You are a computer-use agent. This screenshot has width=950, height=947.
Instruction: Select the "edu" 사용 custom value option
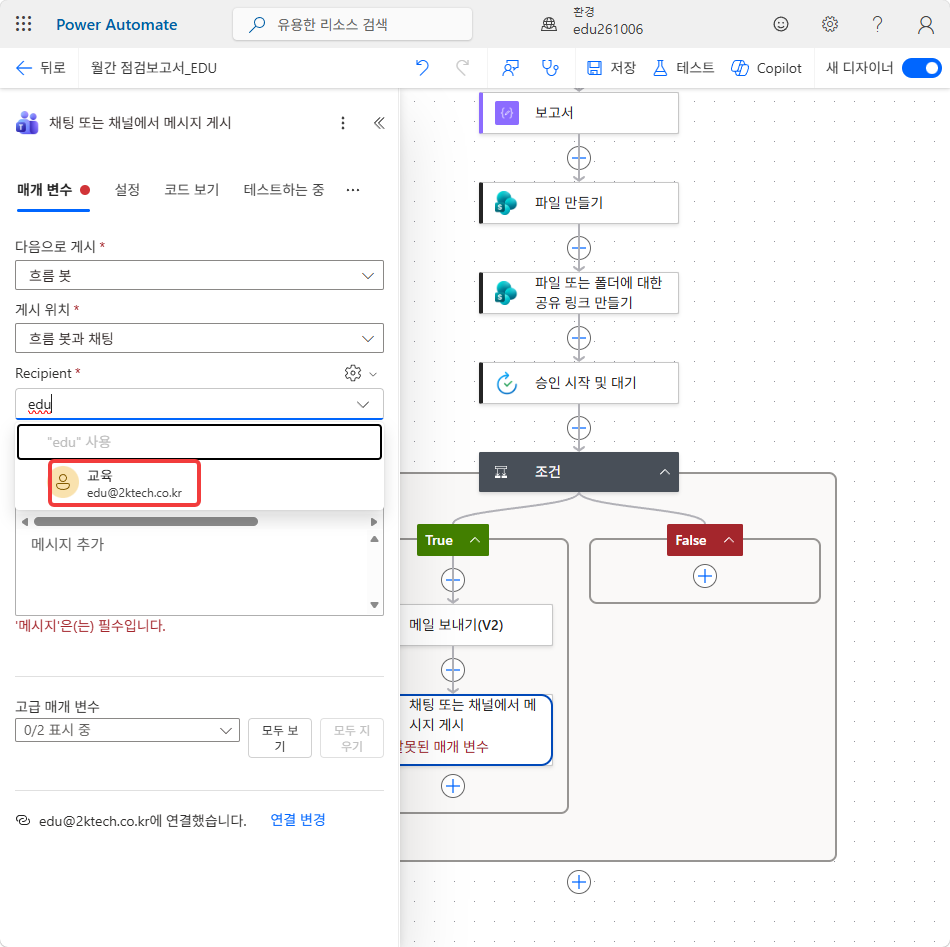pos(199,442)
